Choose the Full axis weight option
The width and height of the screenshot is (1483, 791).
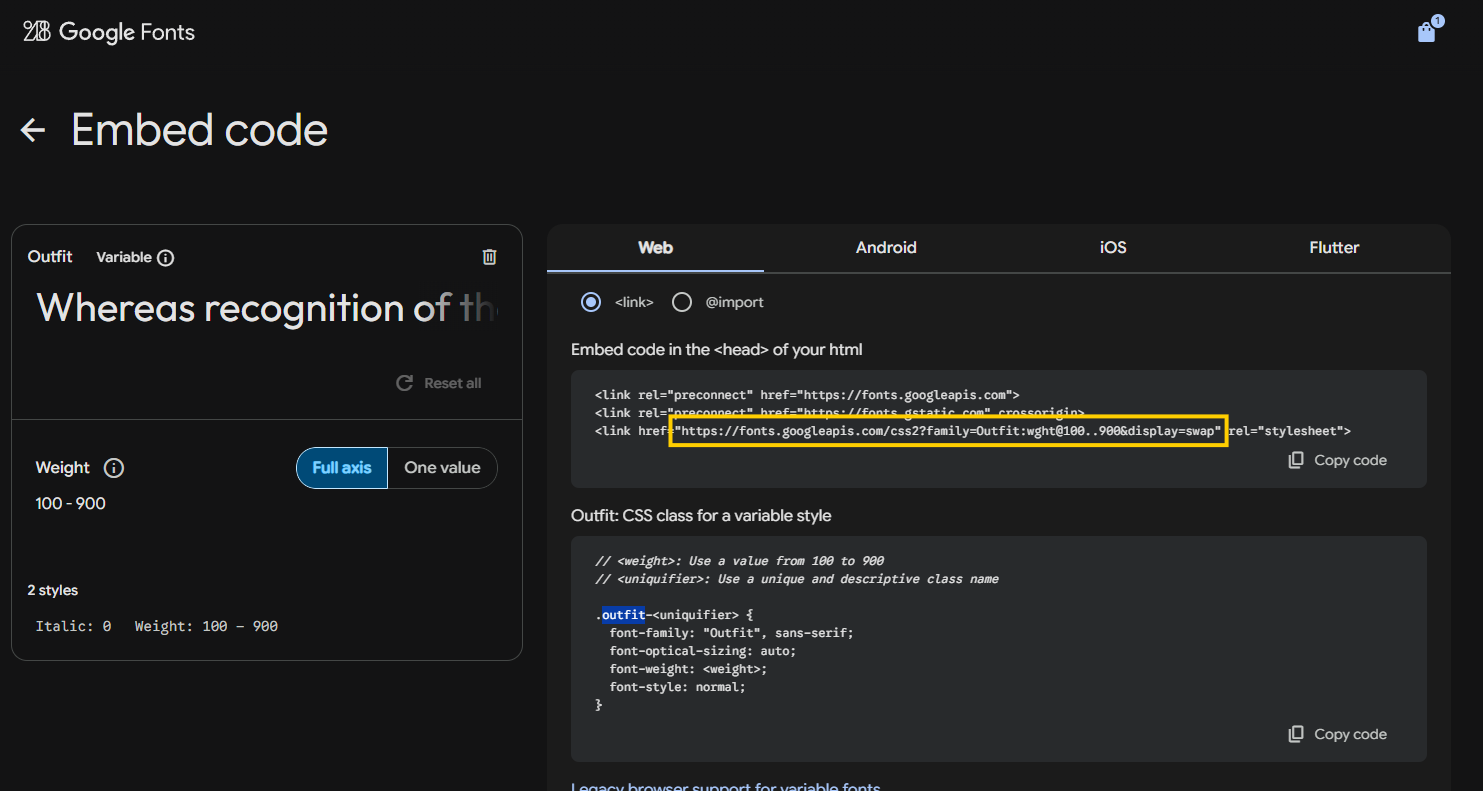[342, 468]
